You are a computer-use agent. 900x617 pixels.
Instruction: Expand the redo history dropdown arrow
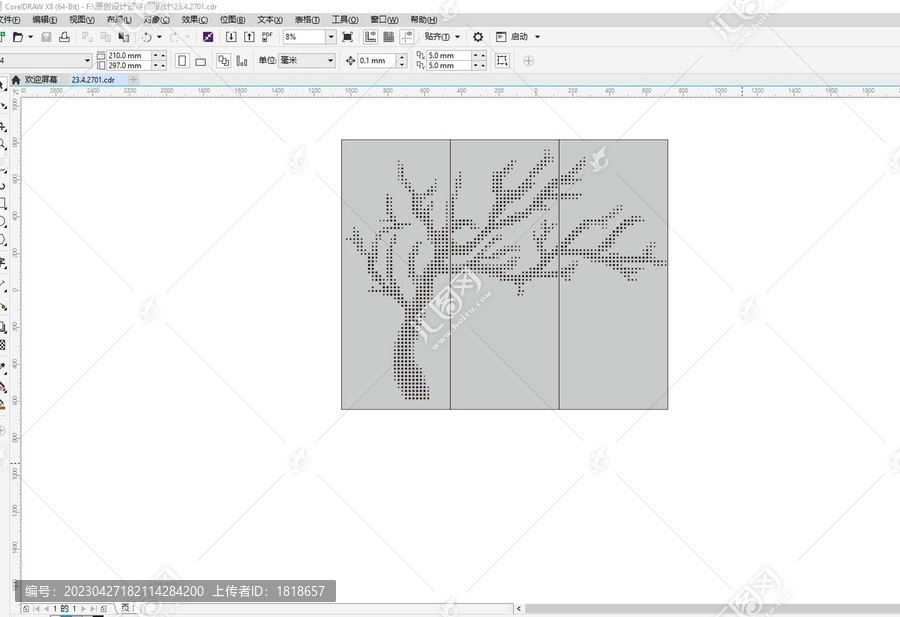[x=187, y=37]
